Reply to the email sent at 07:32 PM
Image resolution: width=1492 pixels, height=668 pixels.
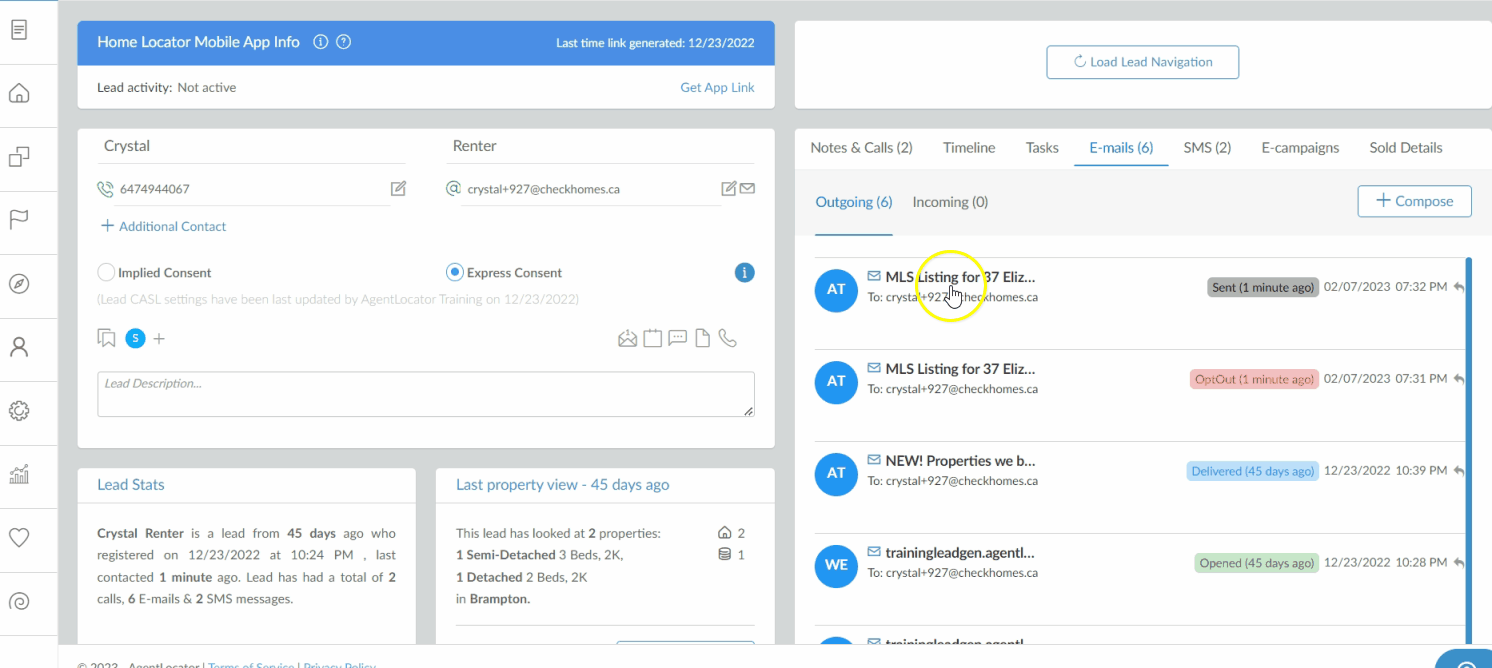1459,287
